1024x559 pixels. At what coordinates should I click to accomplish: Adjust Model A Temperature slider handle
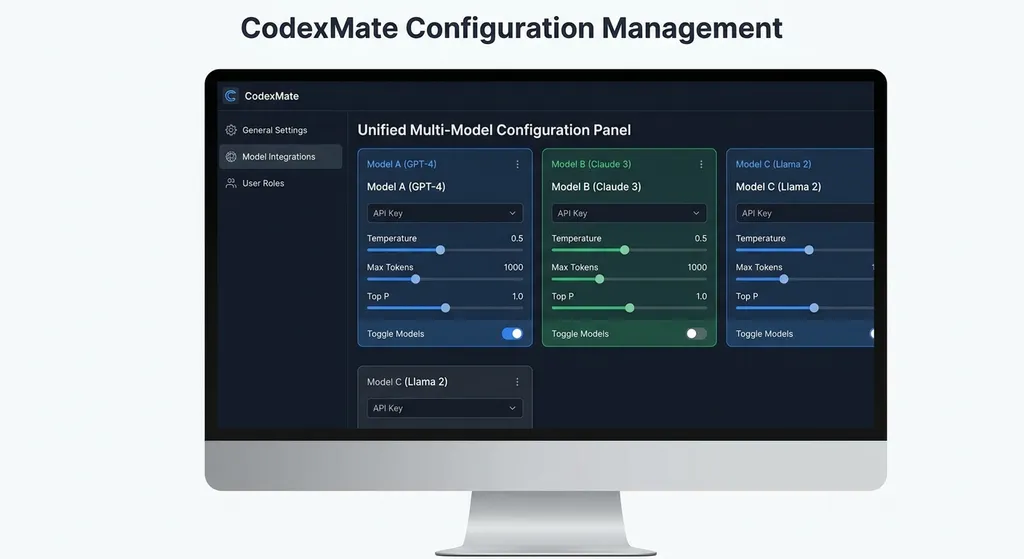point(440,250)
